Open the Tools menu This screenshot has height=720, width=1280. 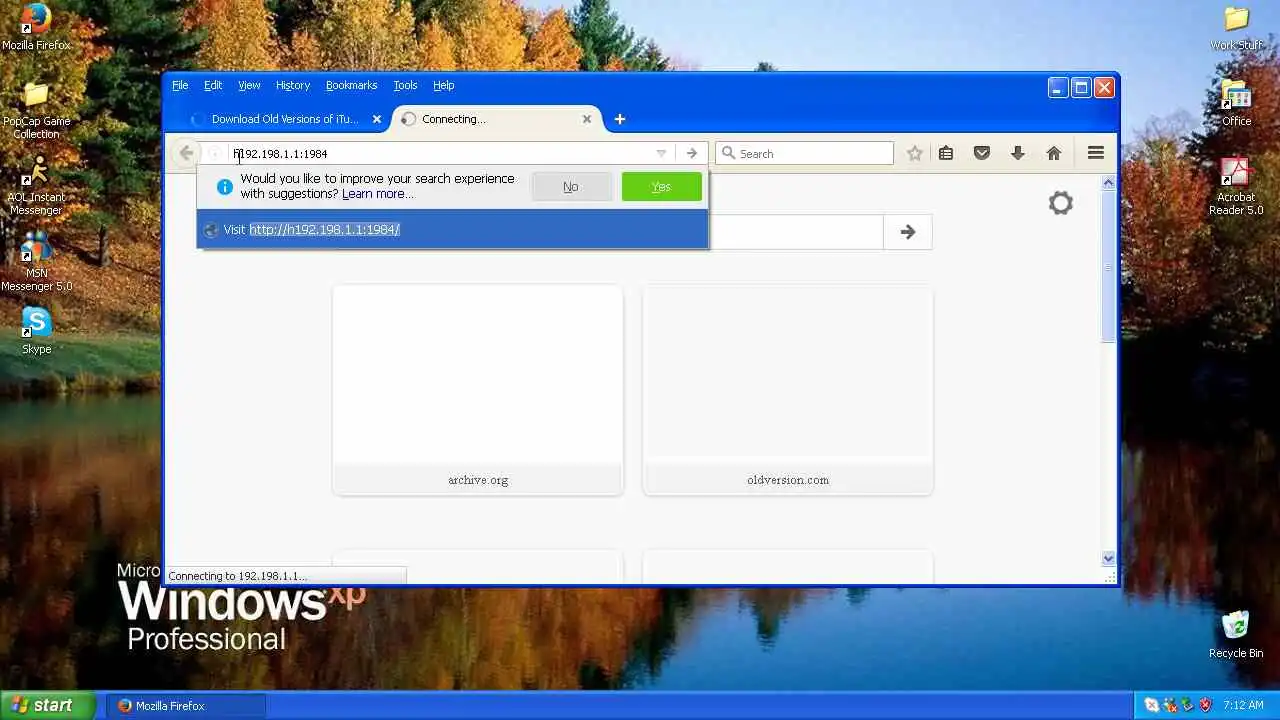click(x=405, y=85)
